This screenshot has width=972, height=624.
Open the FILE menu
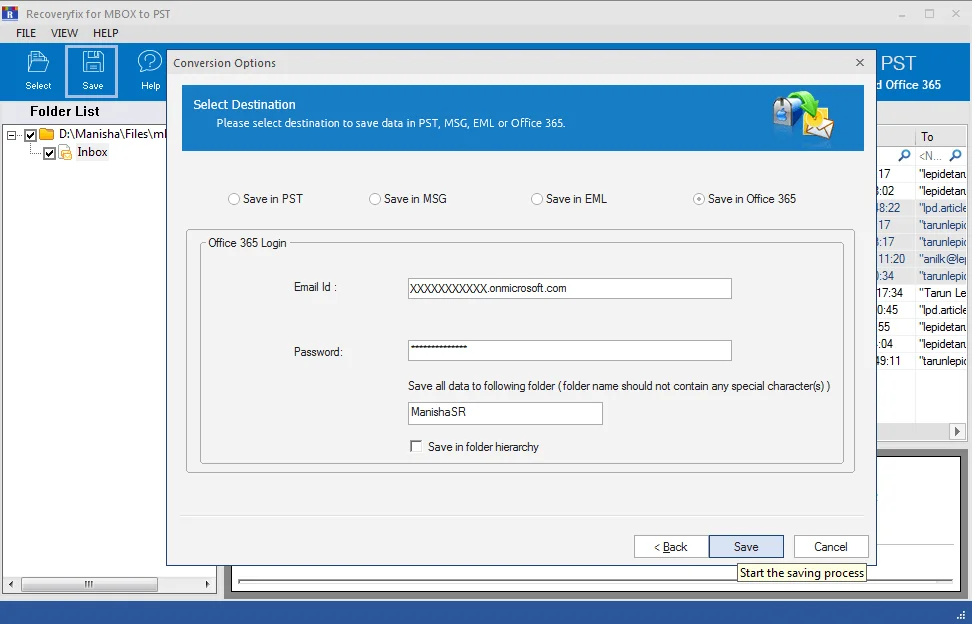[26, 33]
